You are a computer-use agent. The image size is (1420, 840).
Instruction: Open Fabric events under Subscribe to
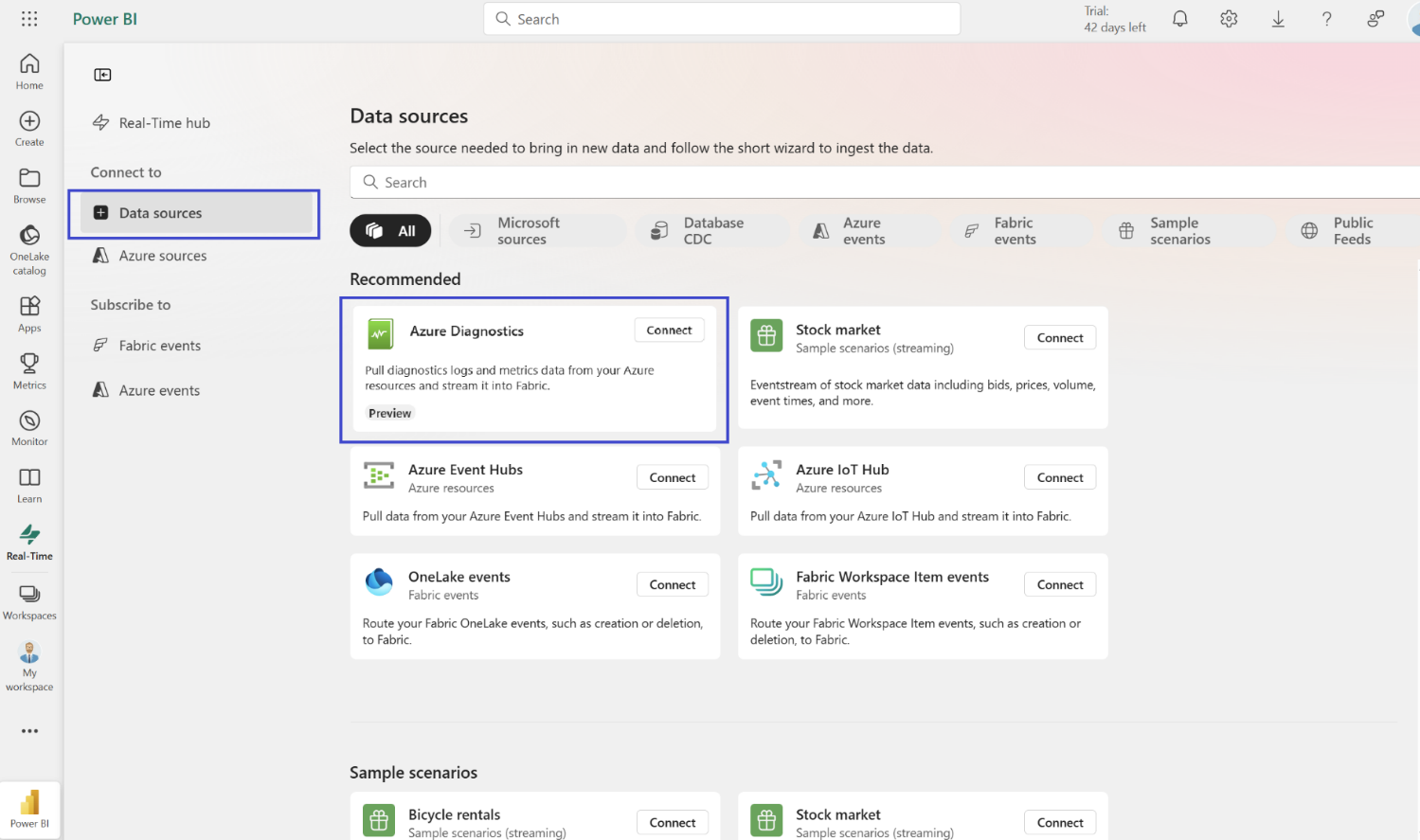coord(157,345)
